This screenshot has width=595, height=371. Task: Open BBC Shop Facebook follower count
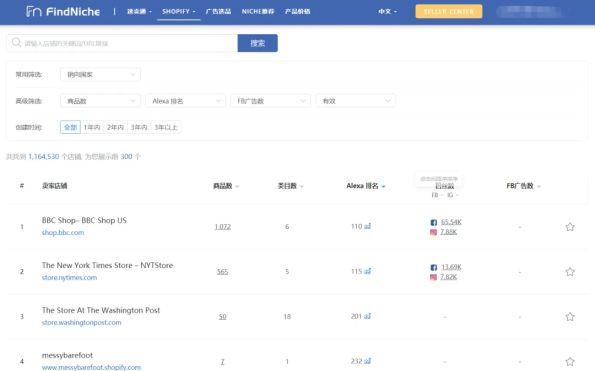pos(451,222)
